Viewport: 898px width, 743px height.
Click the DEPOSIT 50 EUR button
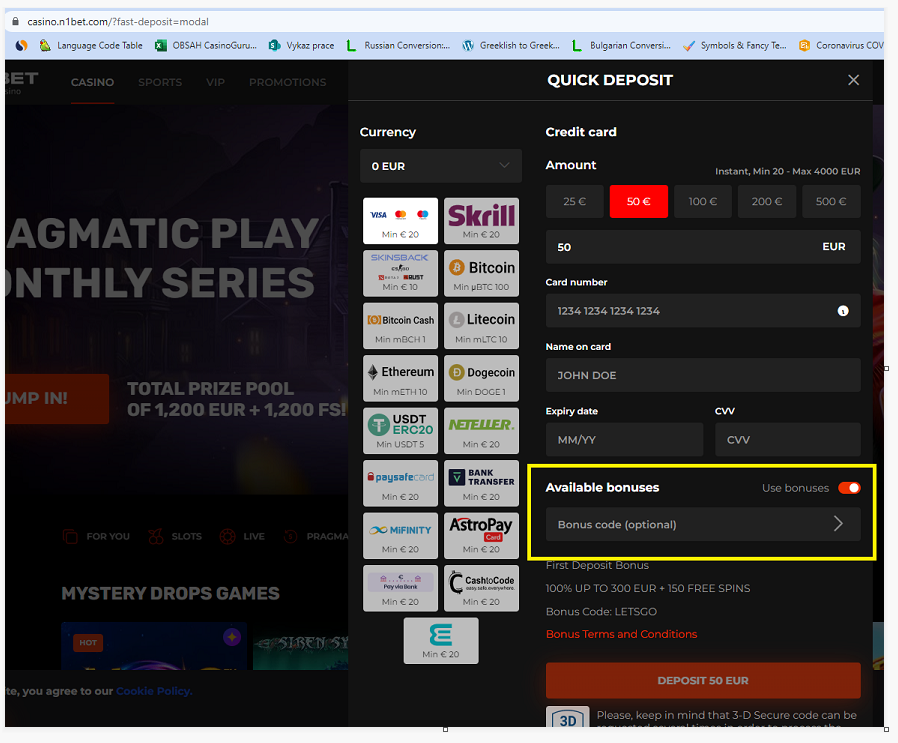702,680
